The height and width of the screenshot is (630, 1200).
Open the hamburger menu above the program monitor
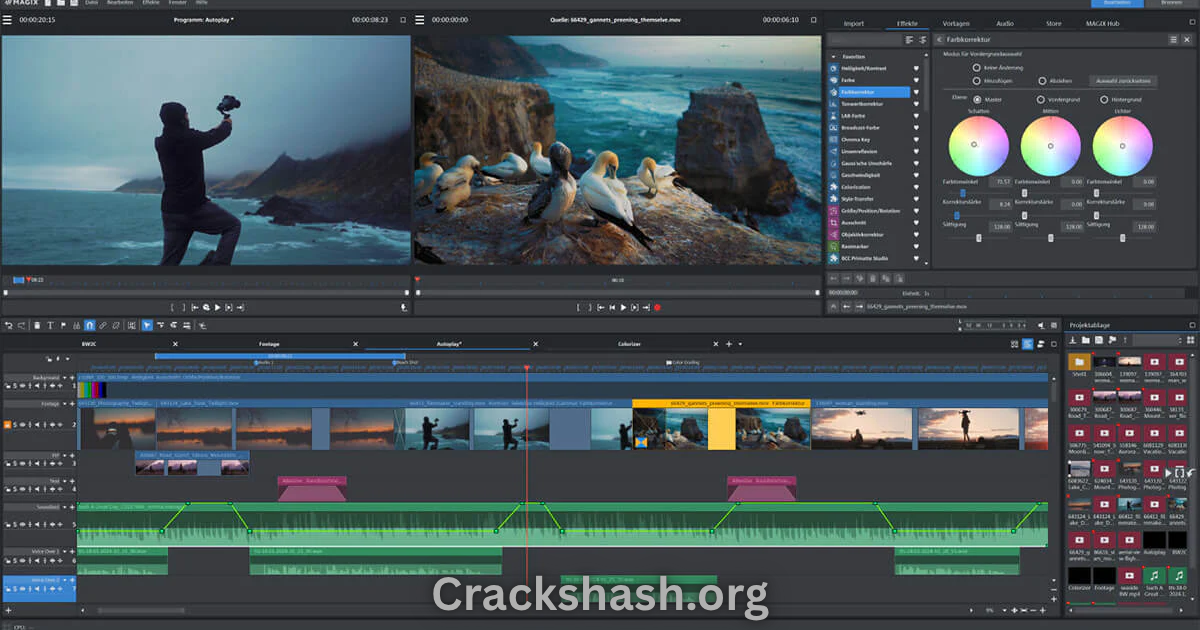pos(7,19)
